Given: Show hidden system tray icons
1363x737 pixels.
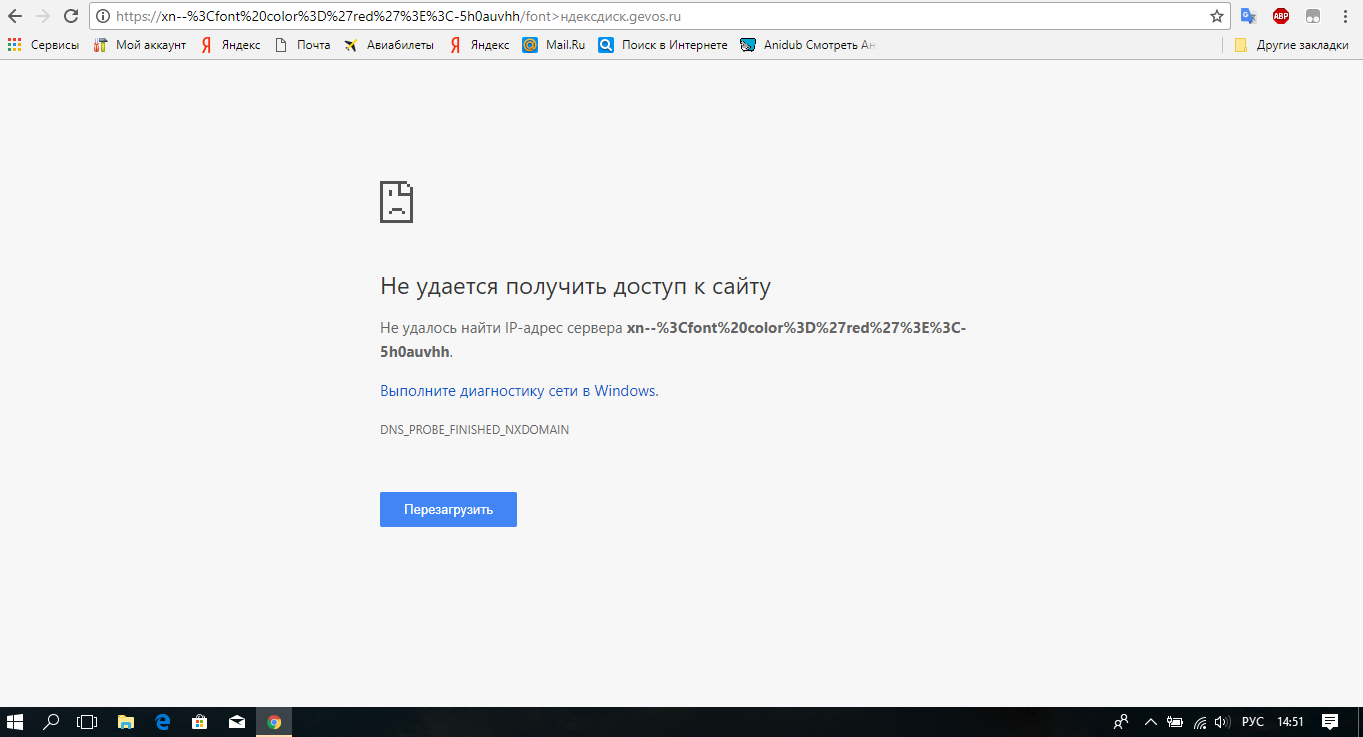Looking at the screenshot, I should coord(1150,722).
